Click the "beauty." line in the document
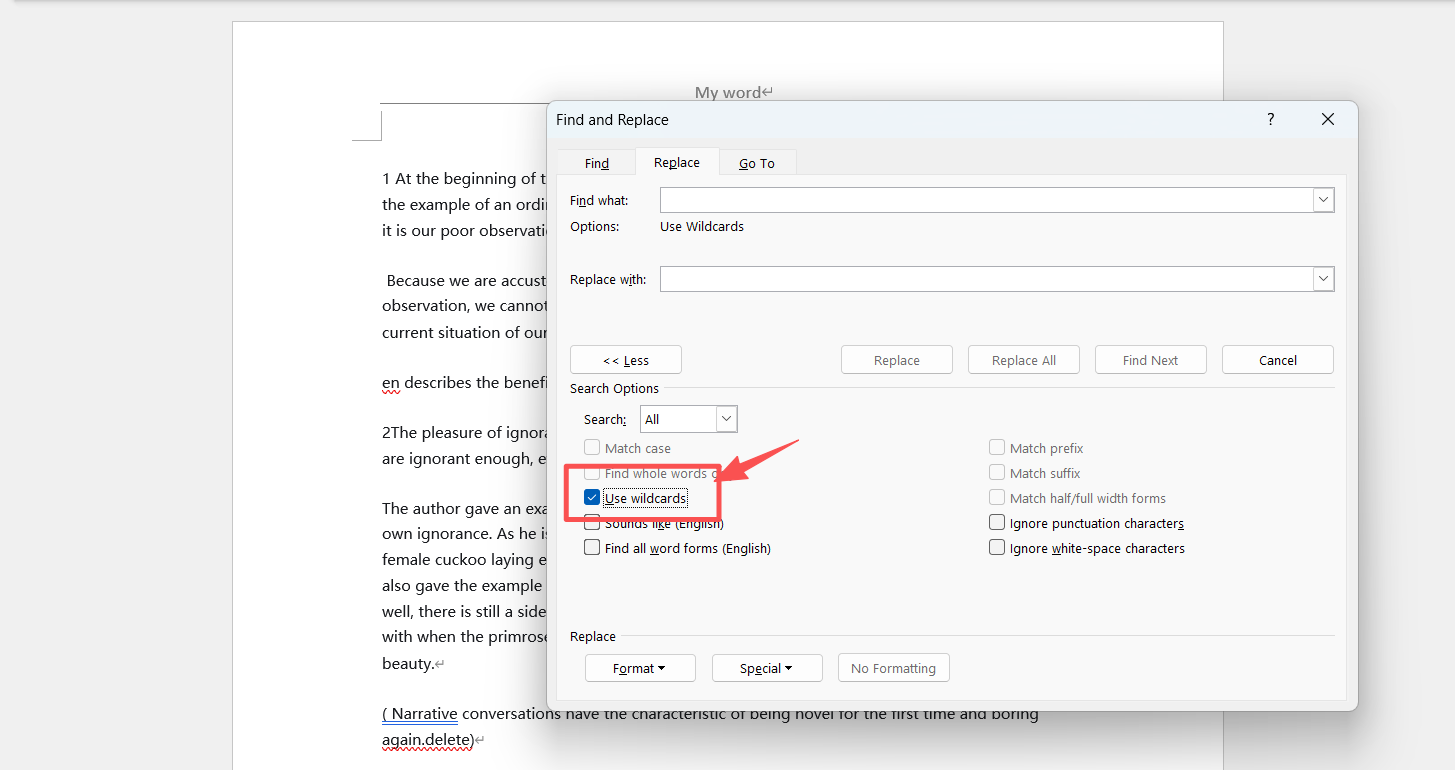Screen dimensions: 1455x770 [x=408, y=663]
